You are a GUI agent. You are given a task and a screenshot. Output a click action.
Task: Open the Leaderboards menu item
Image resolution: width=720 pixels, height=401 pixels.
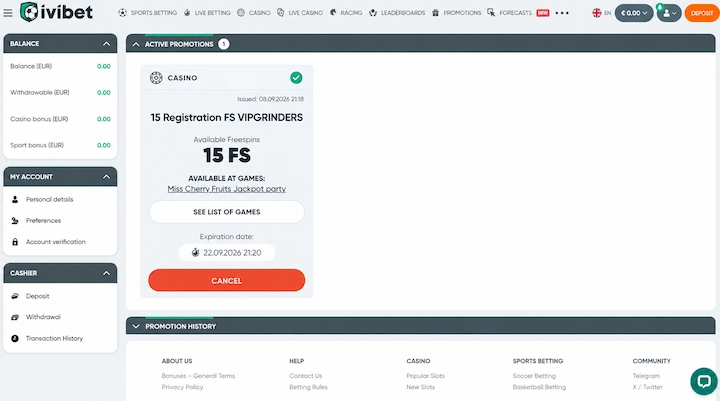[x=403, y=13]
